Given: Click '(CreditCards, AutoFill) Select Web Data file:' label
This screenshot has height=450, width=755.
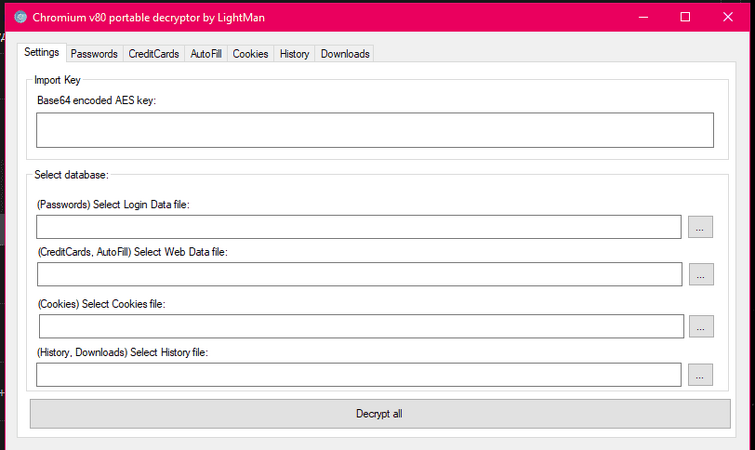Looking at the screenshot, I should [x=132, y=252].
